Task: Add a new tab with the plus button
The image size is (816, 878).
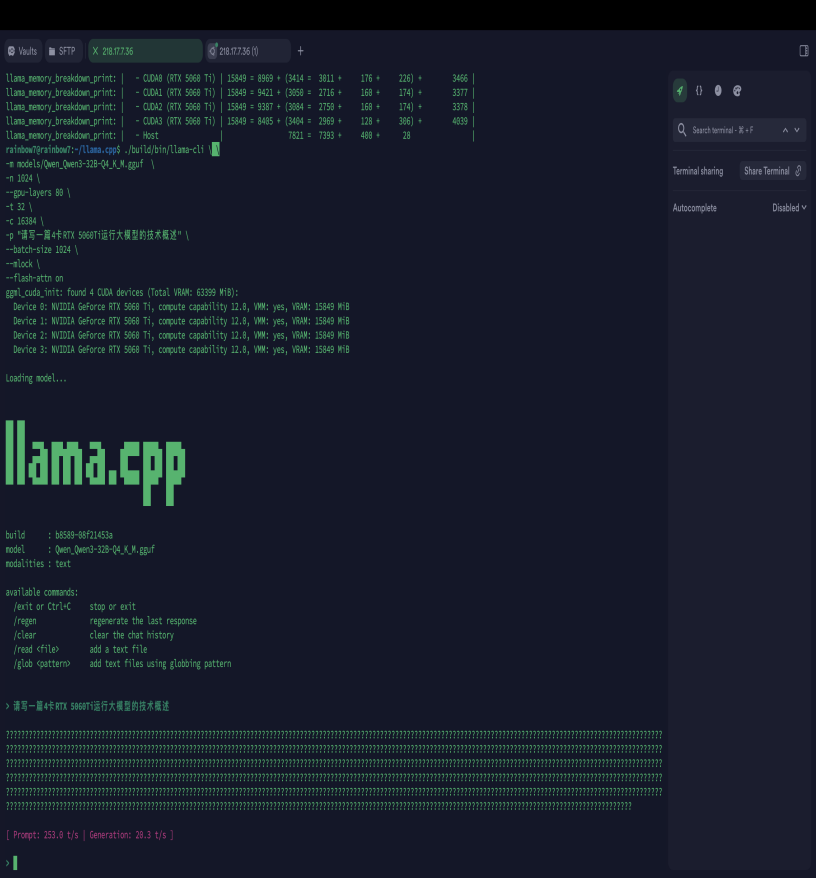Action: click(300, 51)
